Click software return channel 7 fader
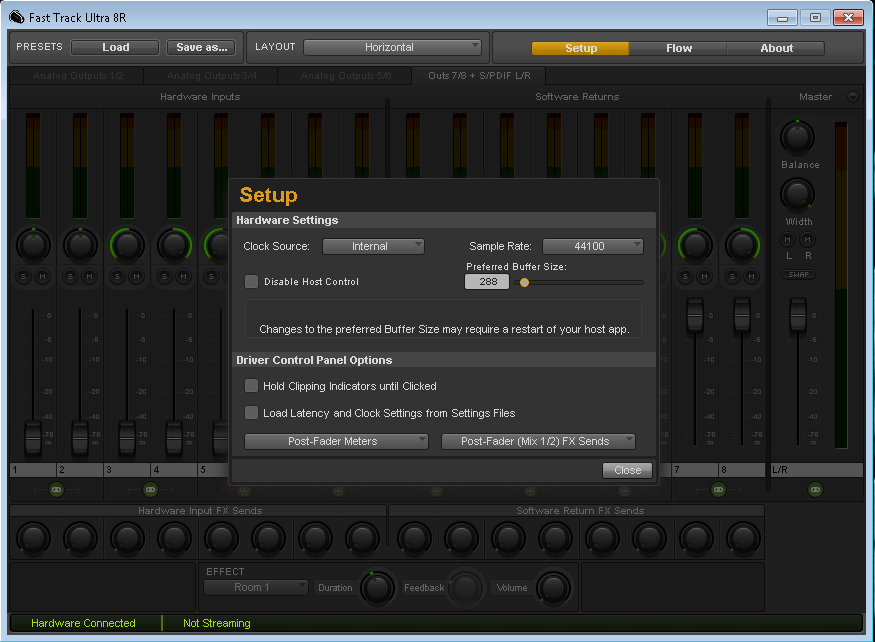 (695, 315)
